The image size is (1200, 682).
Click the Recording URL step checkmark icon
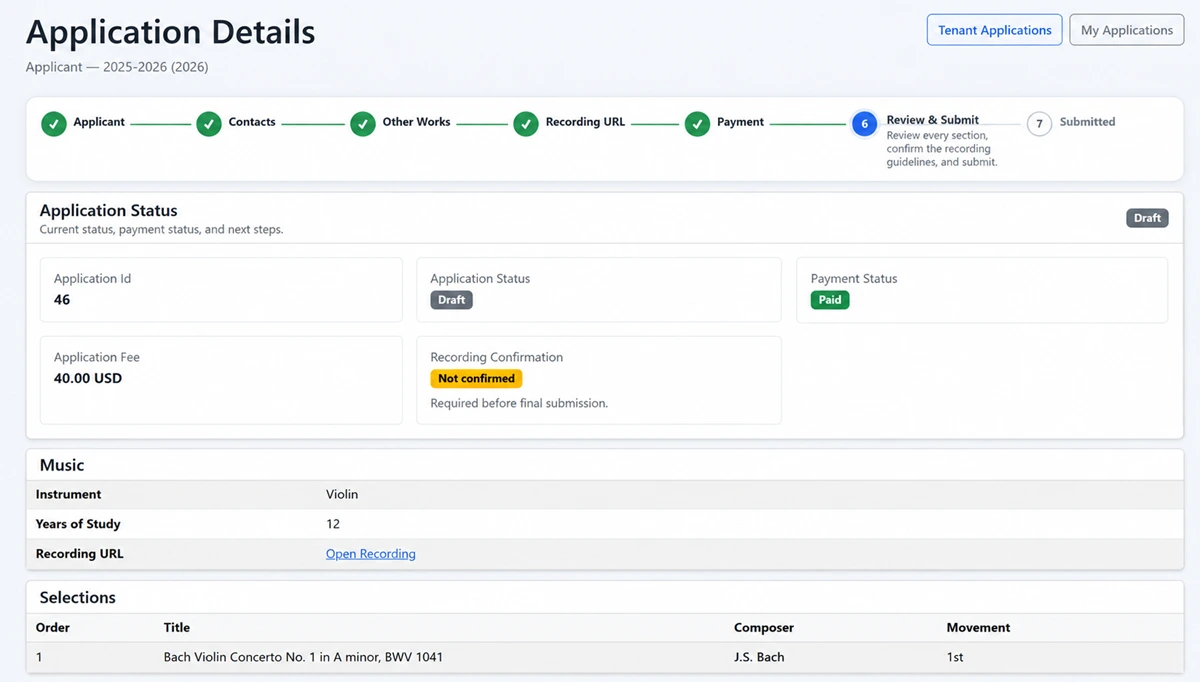point(526,124)
